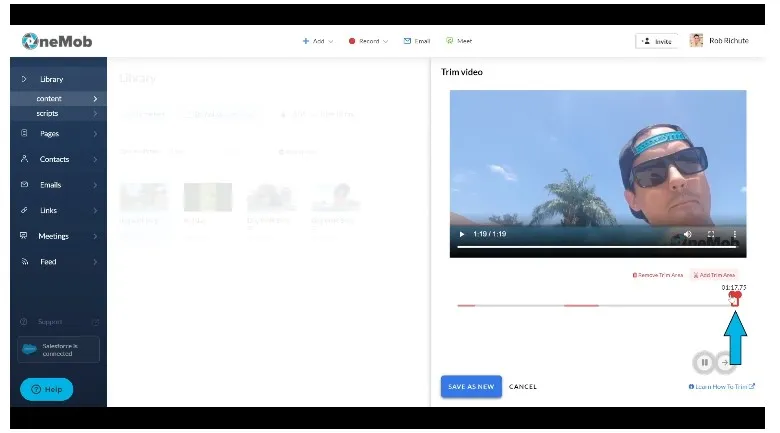Click the first blurred library video thumbnail

click(x=144, y=197)
